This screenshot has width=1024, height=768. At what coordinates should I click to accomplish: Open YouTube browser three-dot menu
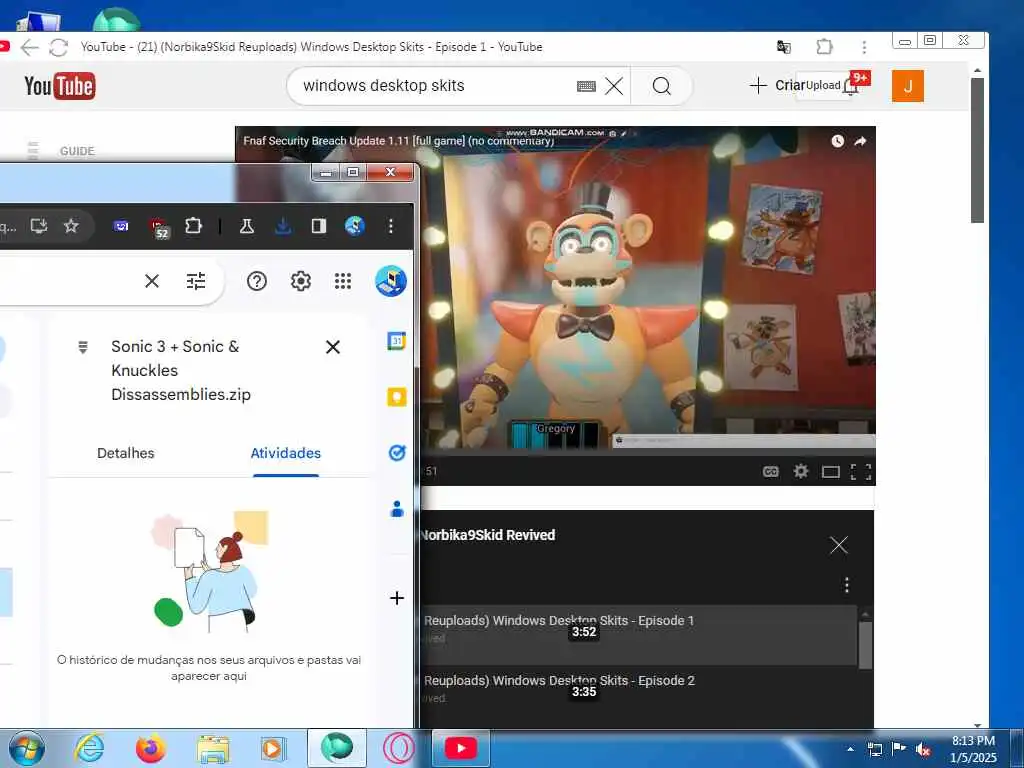864,47
